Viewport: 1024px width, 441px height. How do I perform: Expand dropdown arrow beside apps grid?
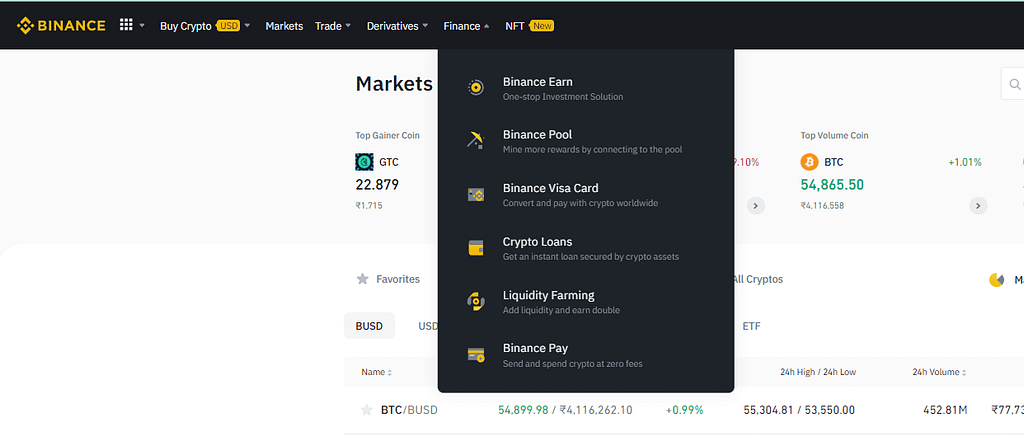pyautogui.click(x=142, y=25)
